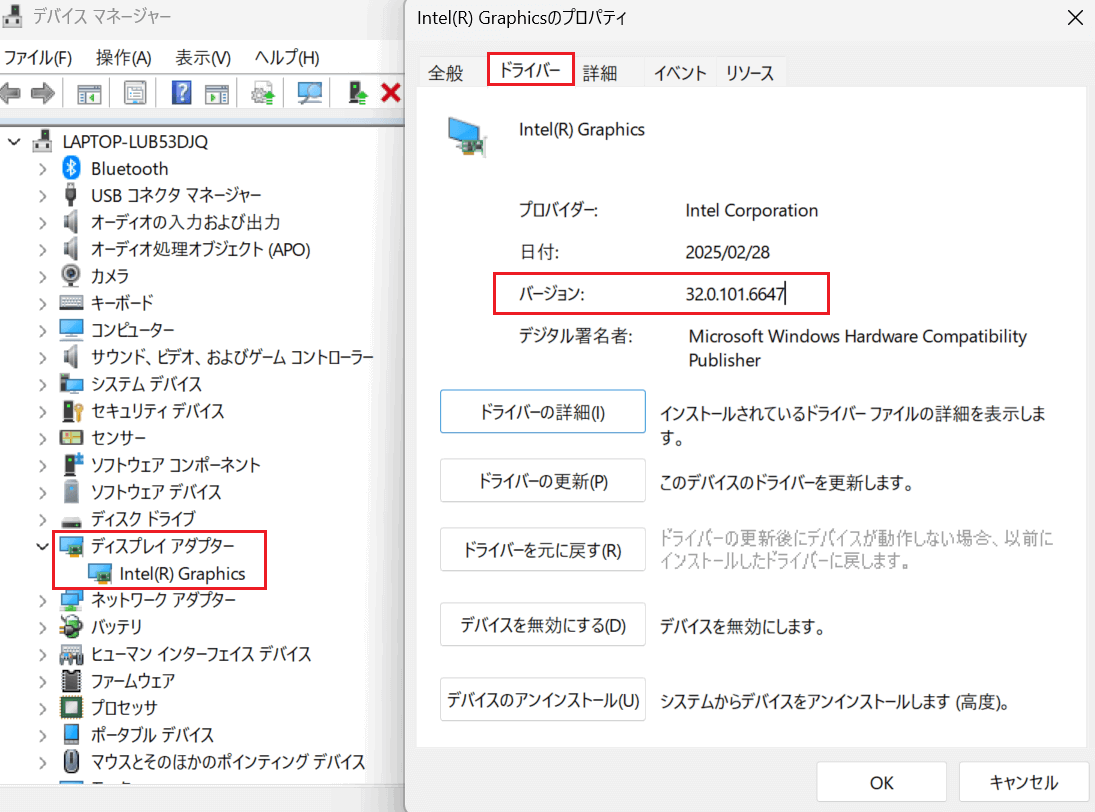Expand the オーディオ処理オブジェクト (APO) category
Screen dimensions: 1095x812
(43, 249)
